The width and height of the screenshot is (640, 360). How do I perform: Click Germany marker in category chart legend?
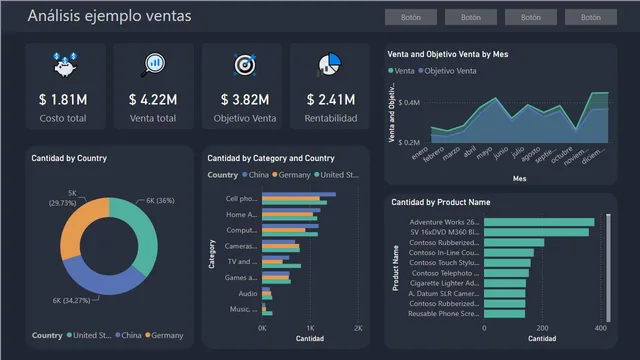pos(275,175)
